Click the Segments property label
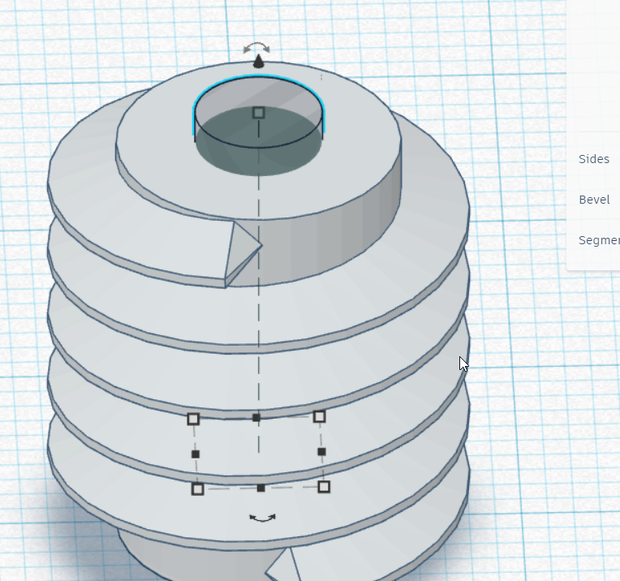 click(599, 240)
